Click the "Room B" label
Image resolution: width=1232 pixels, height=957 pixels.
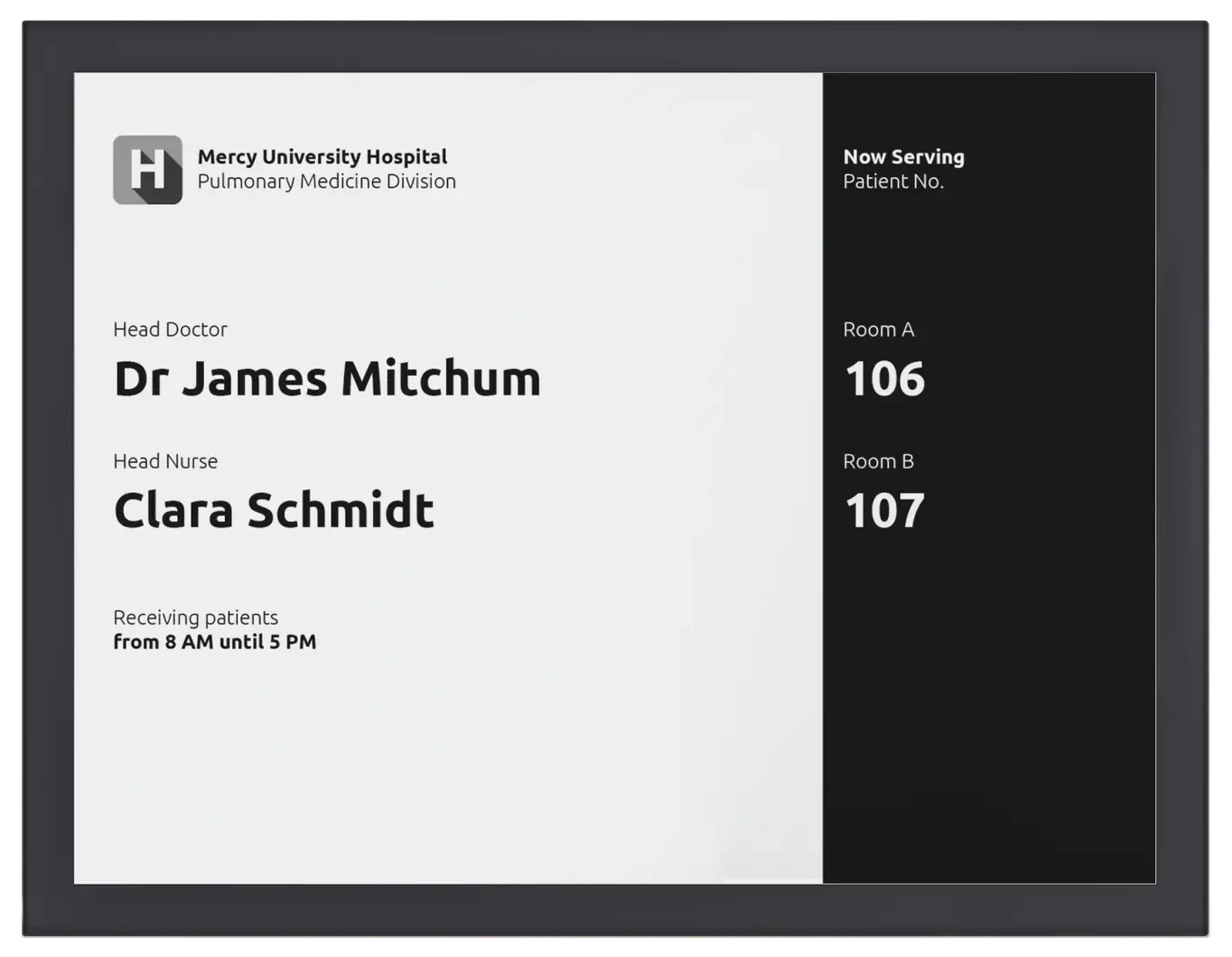coord(879,461)
